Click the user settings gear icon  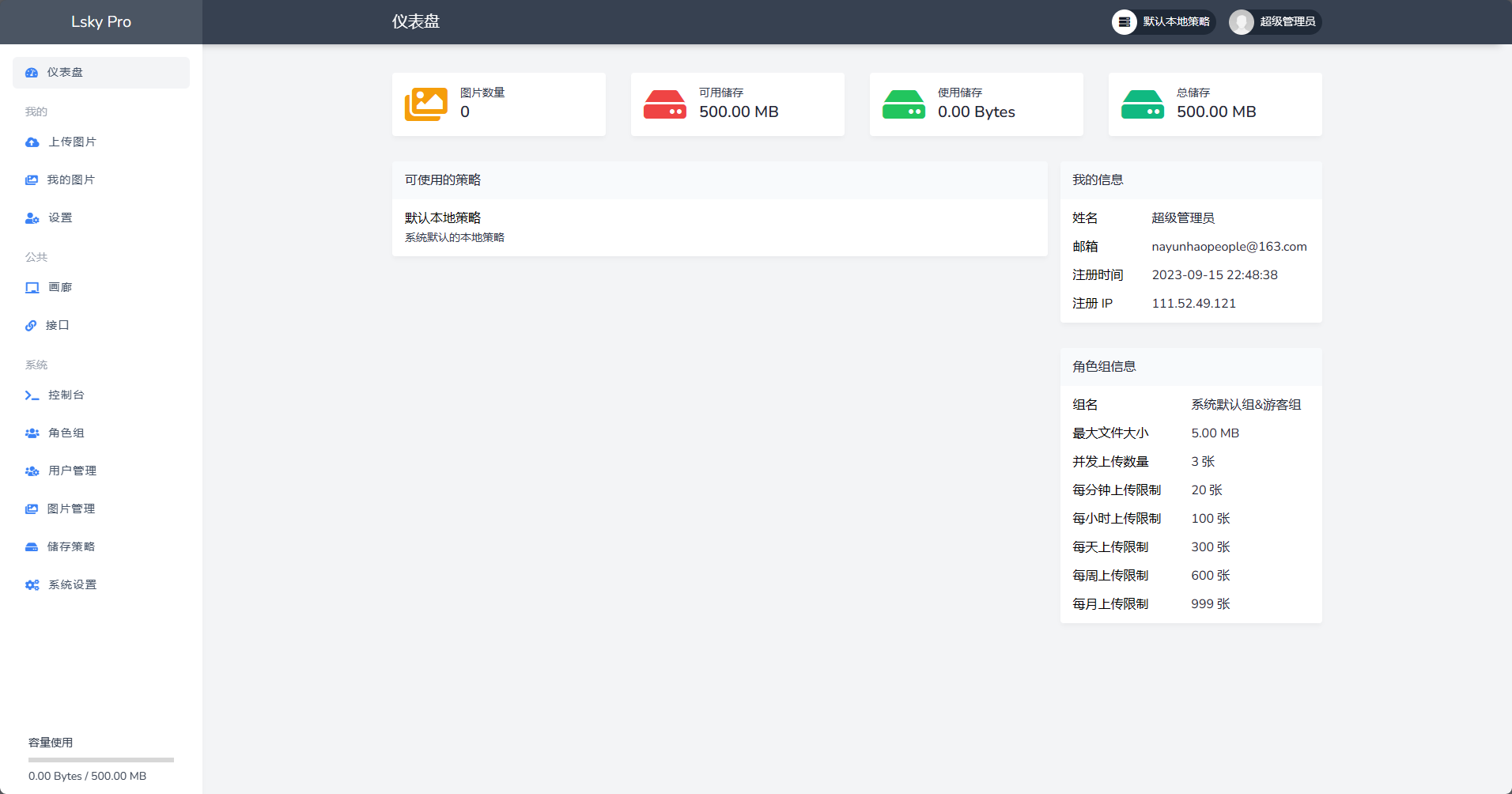[32, 218]
